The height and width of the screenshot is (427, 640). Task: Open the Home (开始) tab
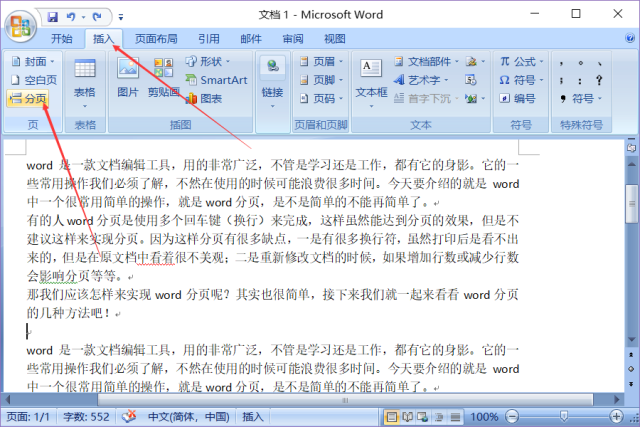pos(62,39)
